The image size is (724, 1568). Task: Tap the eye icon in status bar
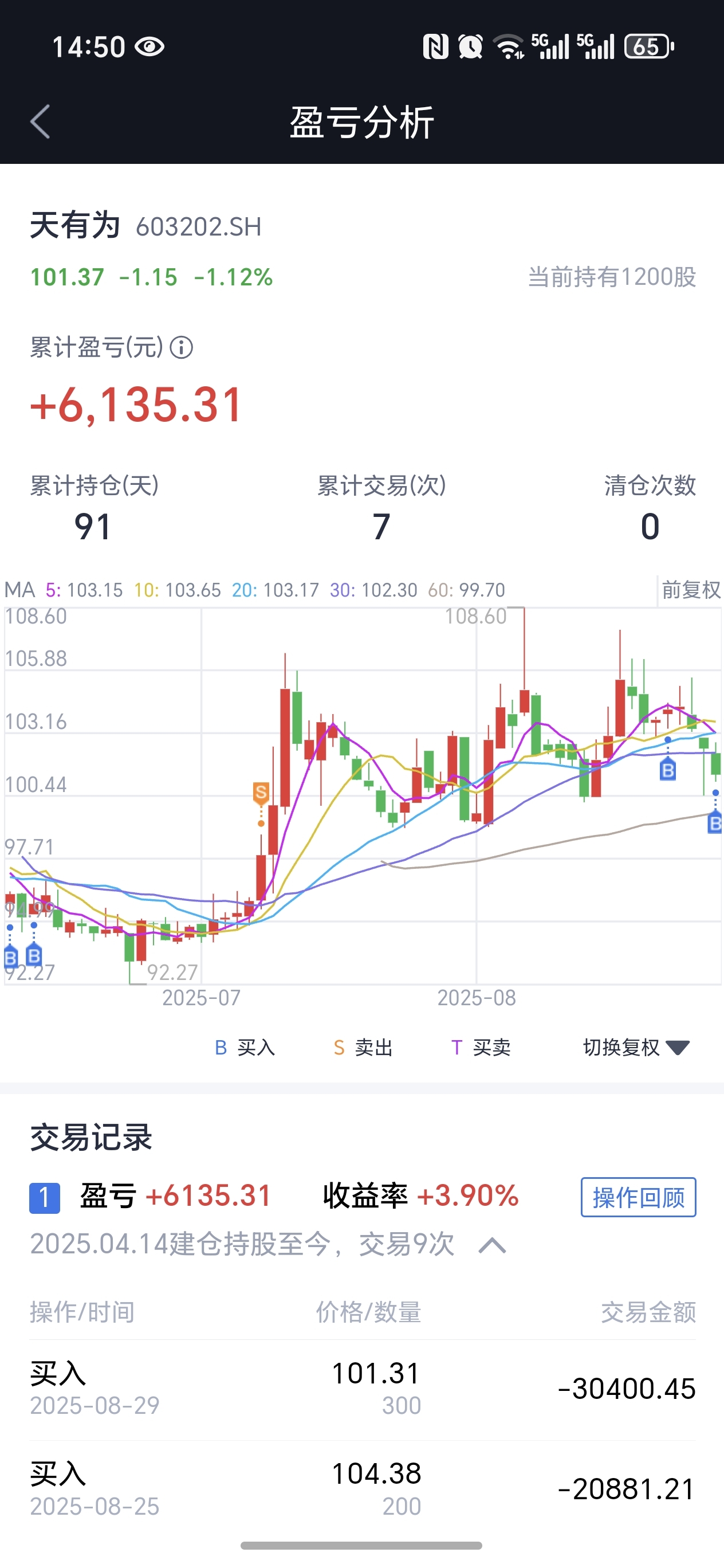(149, 47)
